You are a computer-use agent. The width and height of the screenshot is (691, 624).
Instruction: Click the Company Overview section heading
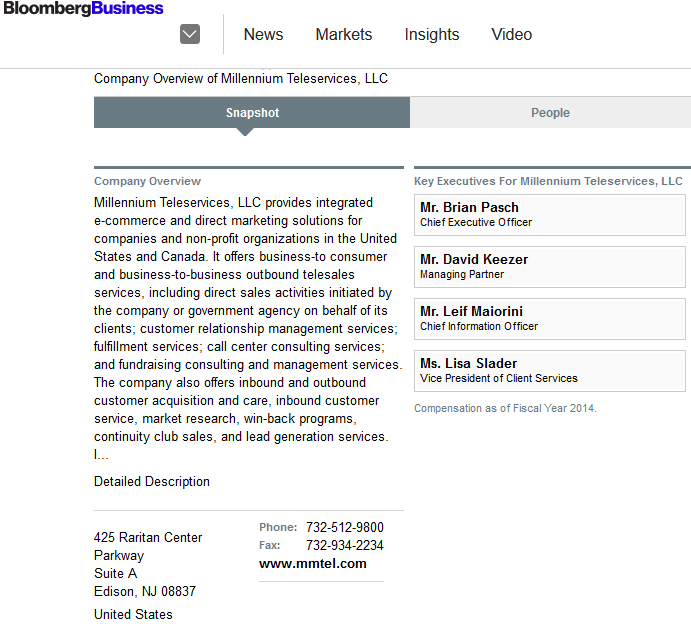coord(147,181)
